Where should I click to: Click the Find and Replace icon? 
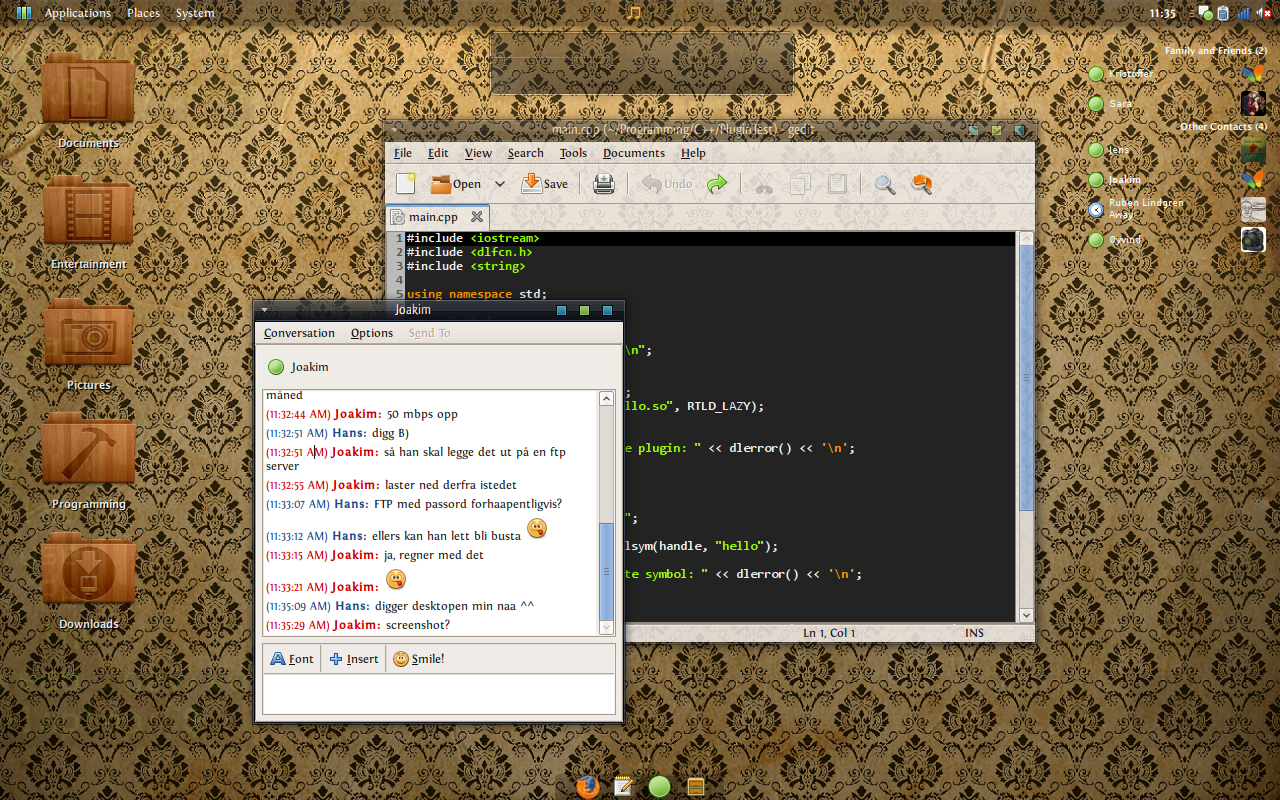pyautogui.click(x=921, y=184)
